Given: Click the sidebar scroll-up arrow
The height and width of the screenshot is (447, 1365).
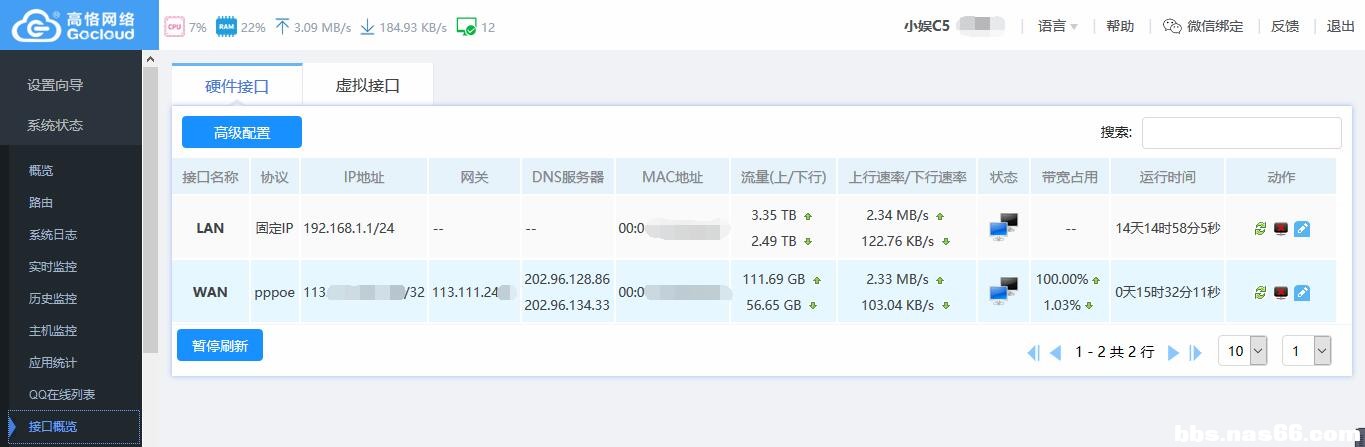Looking at the screenshot, I should [x=151, y=59].
